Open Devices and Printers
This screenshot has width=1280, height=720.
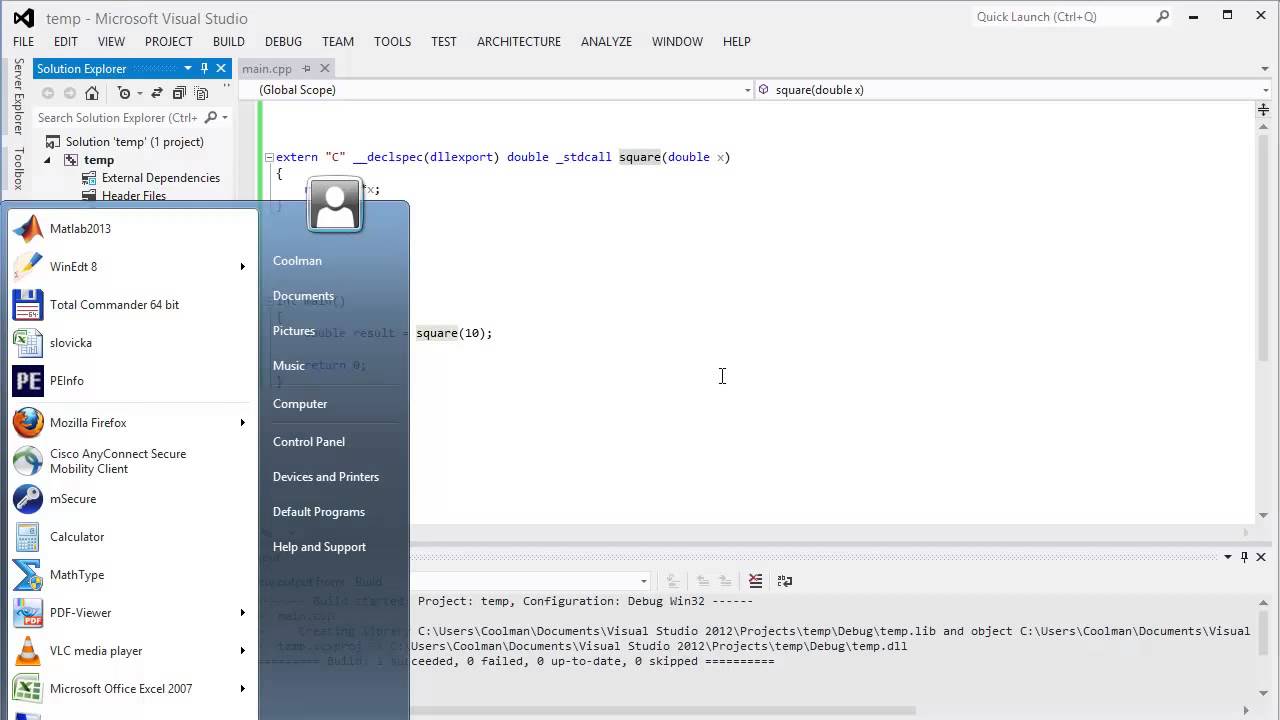326,477
